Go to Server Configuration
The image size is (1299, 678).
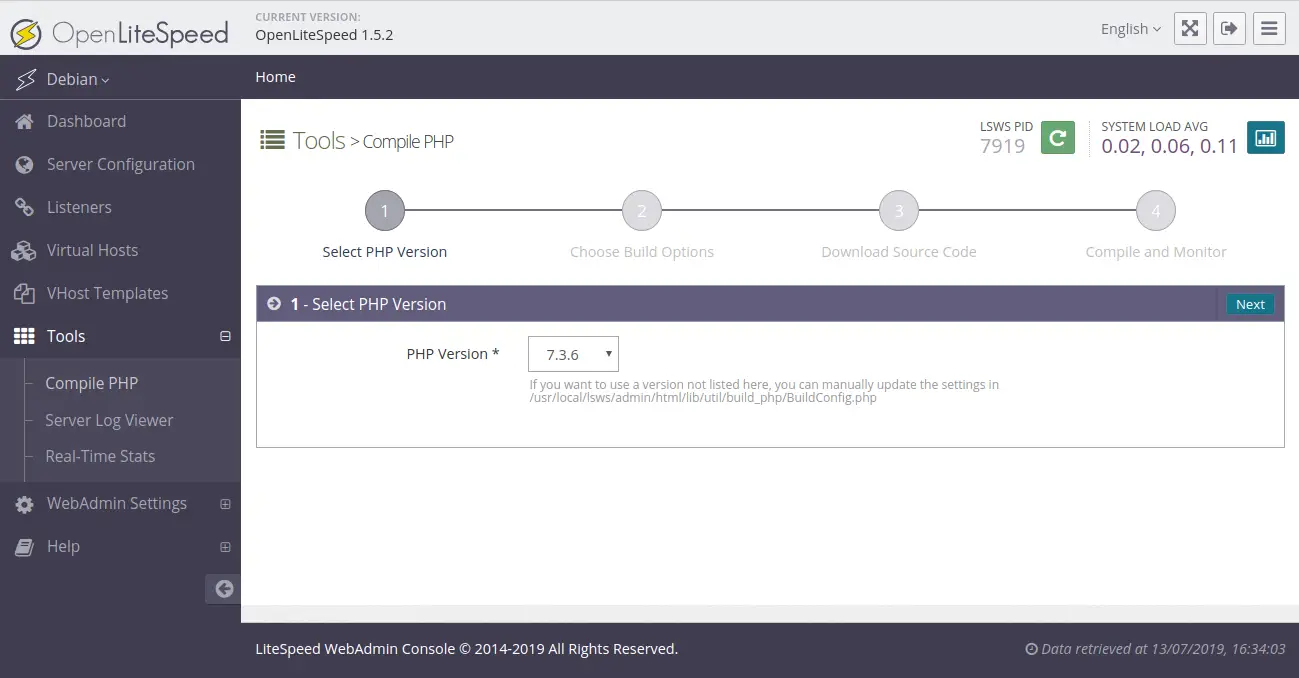click(x=120, y=164)
